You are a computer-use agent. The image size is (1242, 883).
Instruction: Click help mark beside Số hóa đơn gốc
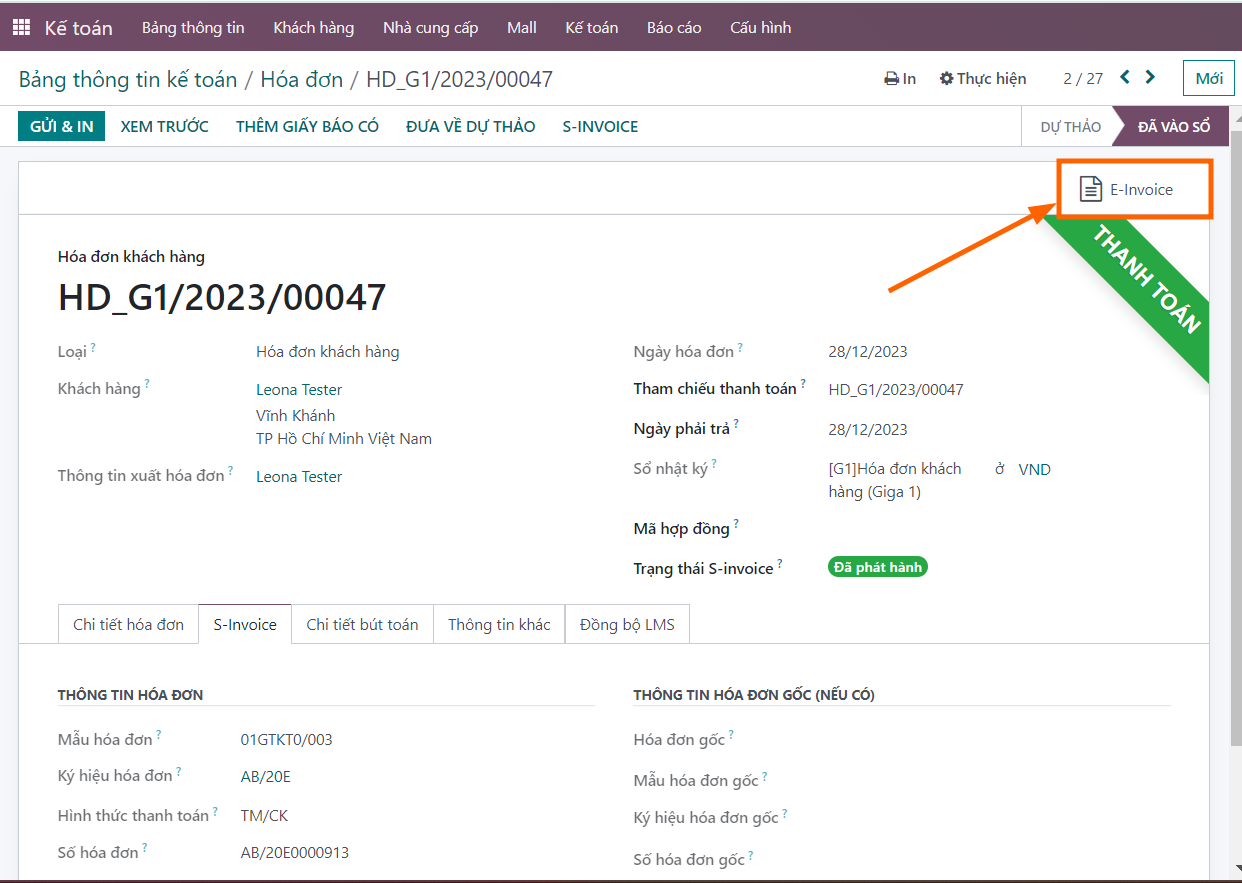(x=751, y=855)
